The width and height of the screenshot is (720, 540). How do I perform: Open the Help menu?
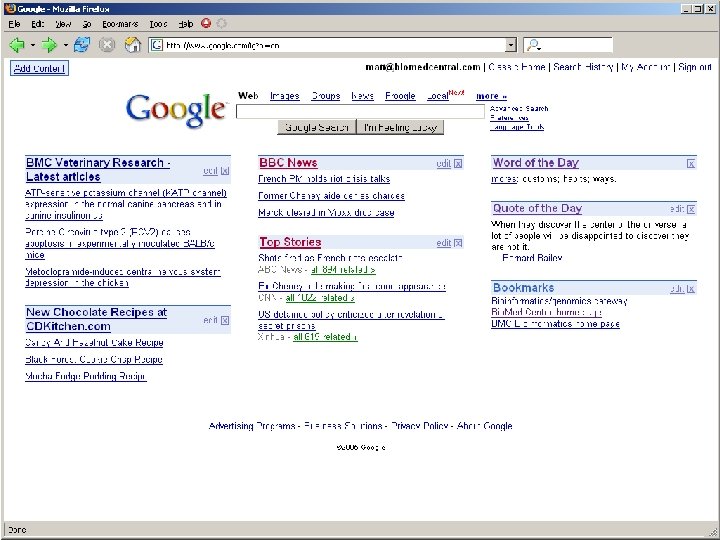pos(186,24)
